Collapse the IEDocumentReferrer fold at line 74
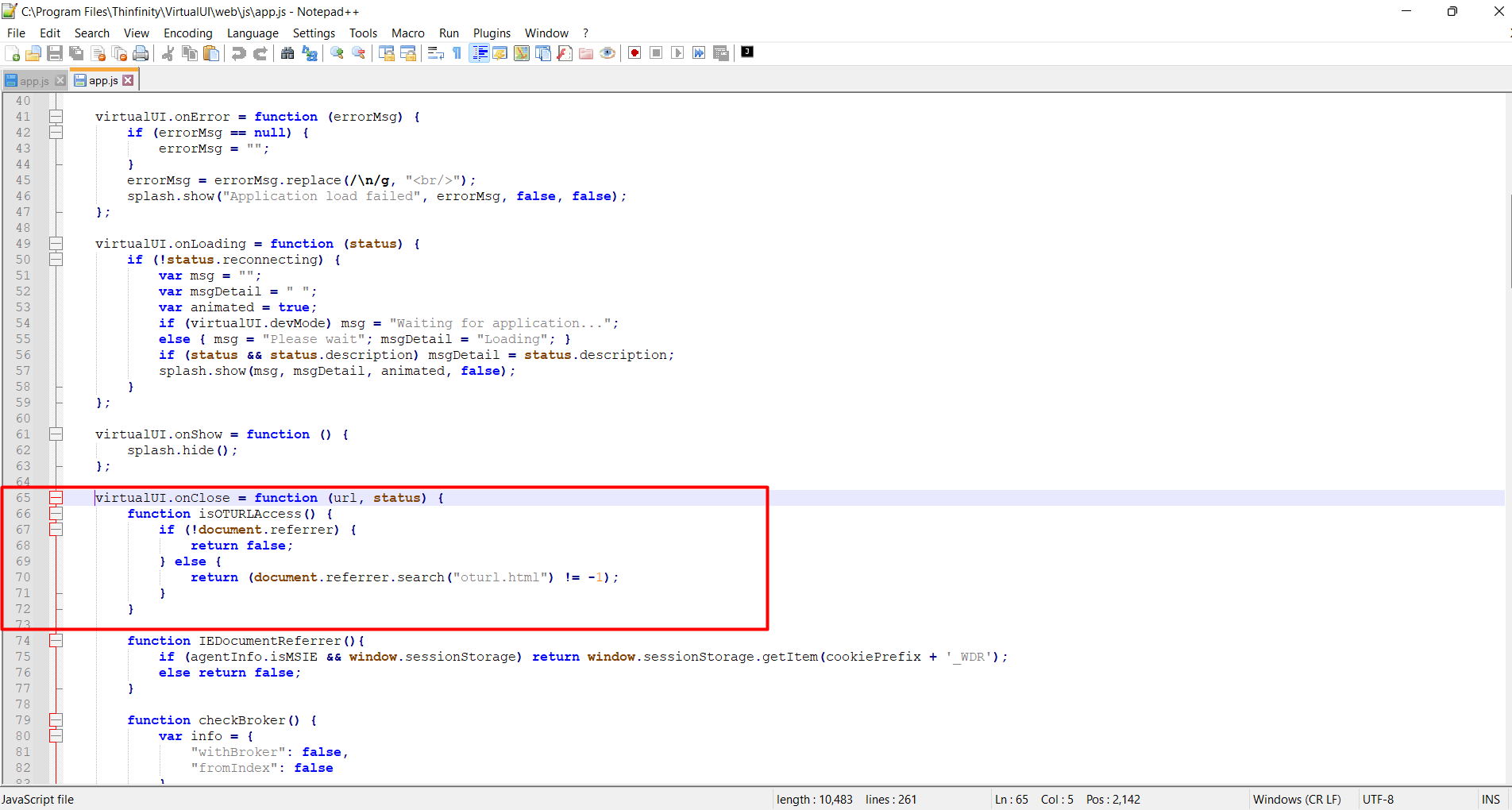Screen dimensions: 1512x810 [56, 641]
